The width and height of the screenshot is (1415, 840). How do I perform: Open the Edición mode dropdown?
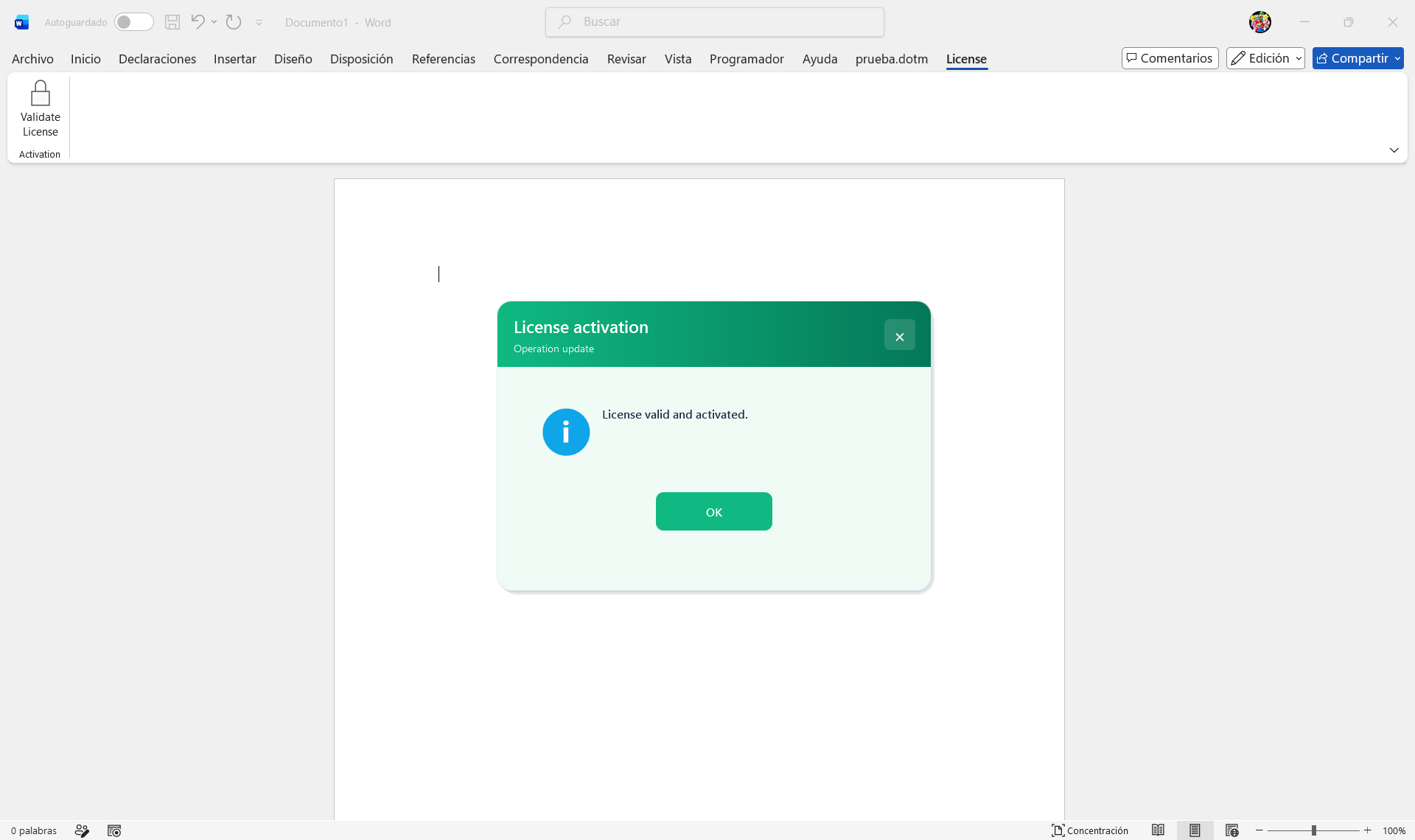[1265, 58]
